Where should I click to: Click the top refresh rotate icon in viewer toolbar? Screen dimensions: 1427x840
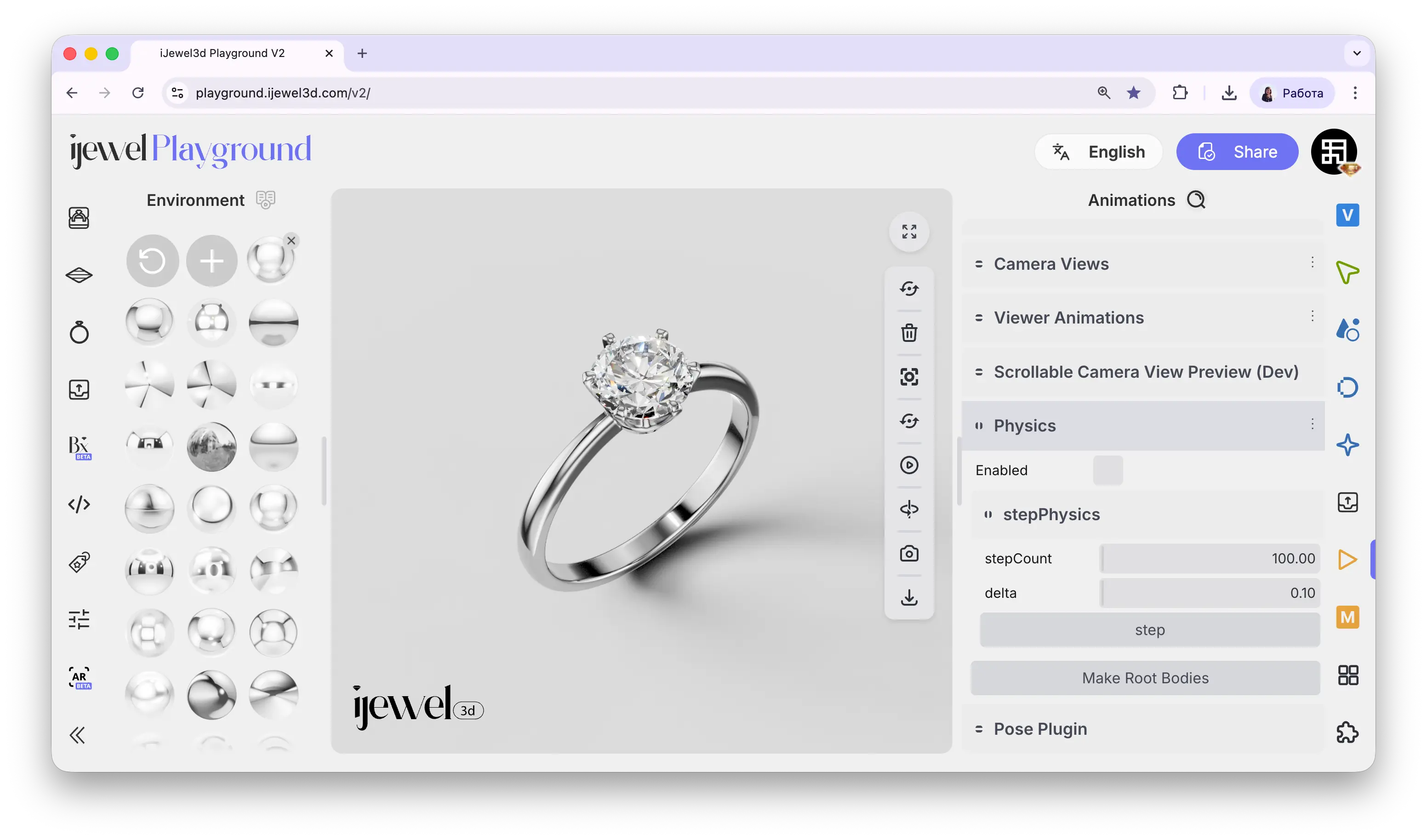tap(909, 289)
